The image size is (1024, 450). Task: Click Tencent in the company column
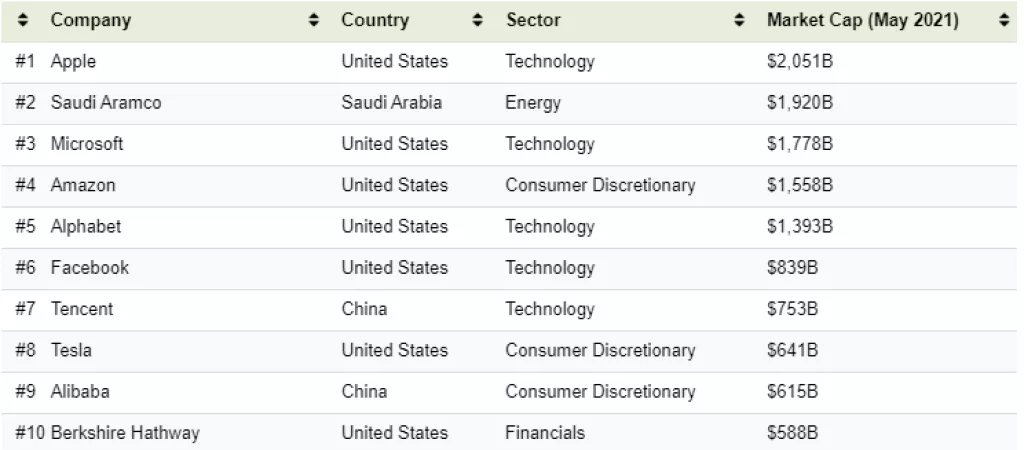click(82, 309)
